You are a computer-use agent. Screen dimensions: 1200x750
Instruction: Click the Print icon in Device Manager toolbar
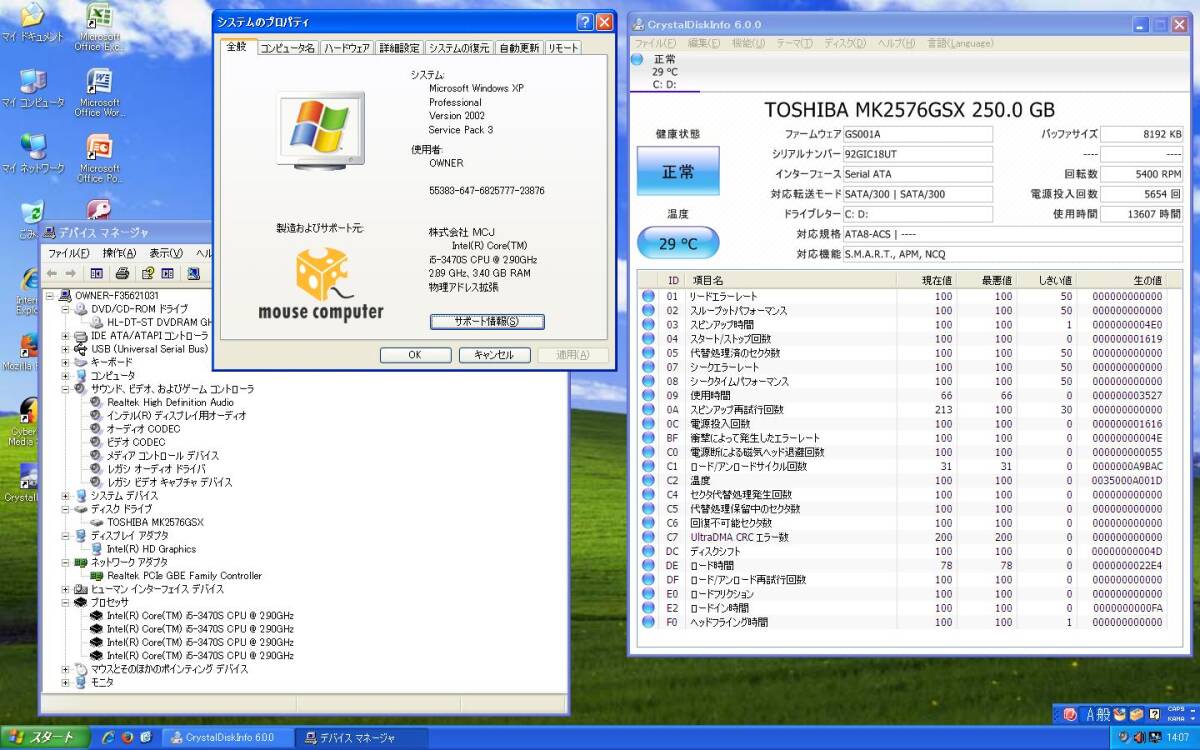(122, 273)
